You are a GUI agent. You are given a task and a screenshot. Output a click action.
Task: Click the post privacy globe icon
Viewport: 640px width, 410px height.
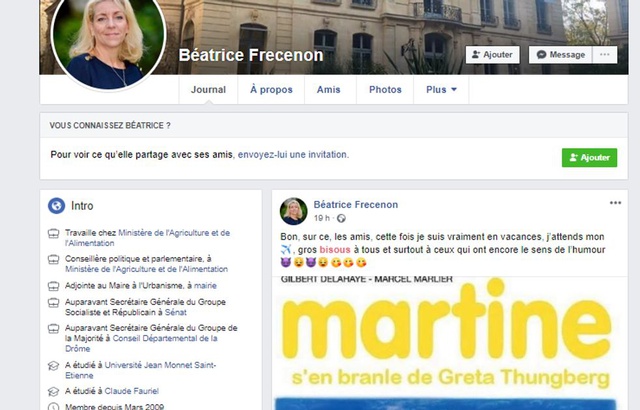(x=341, y=218)
